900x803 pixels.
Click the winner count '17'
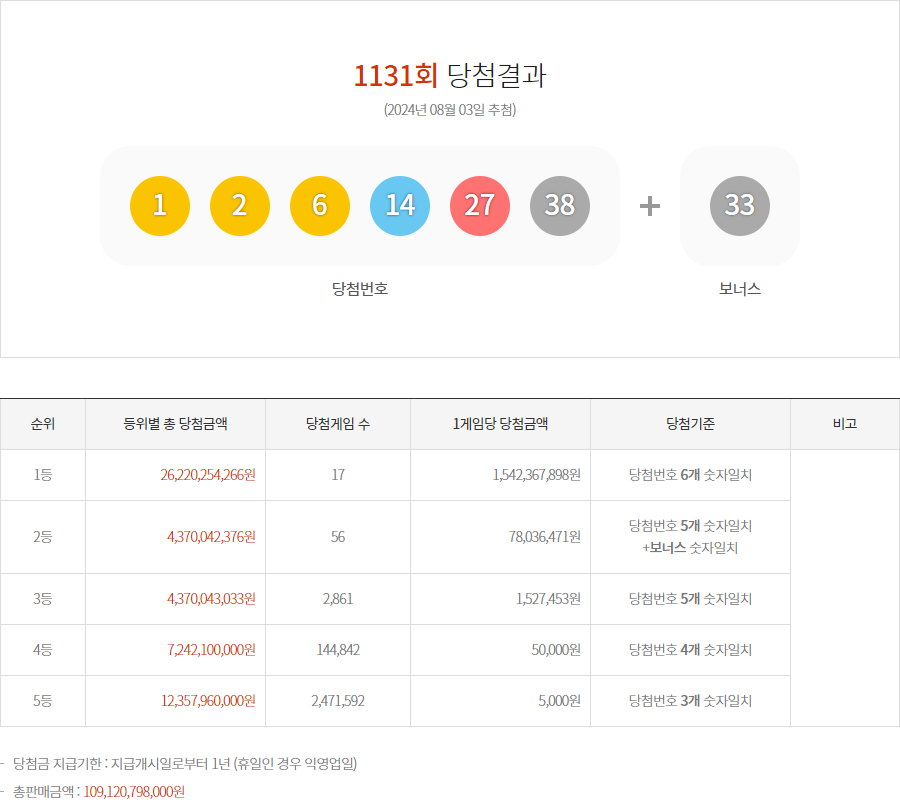(x=338, y=475)
